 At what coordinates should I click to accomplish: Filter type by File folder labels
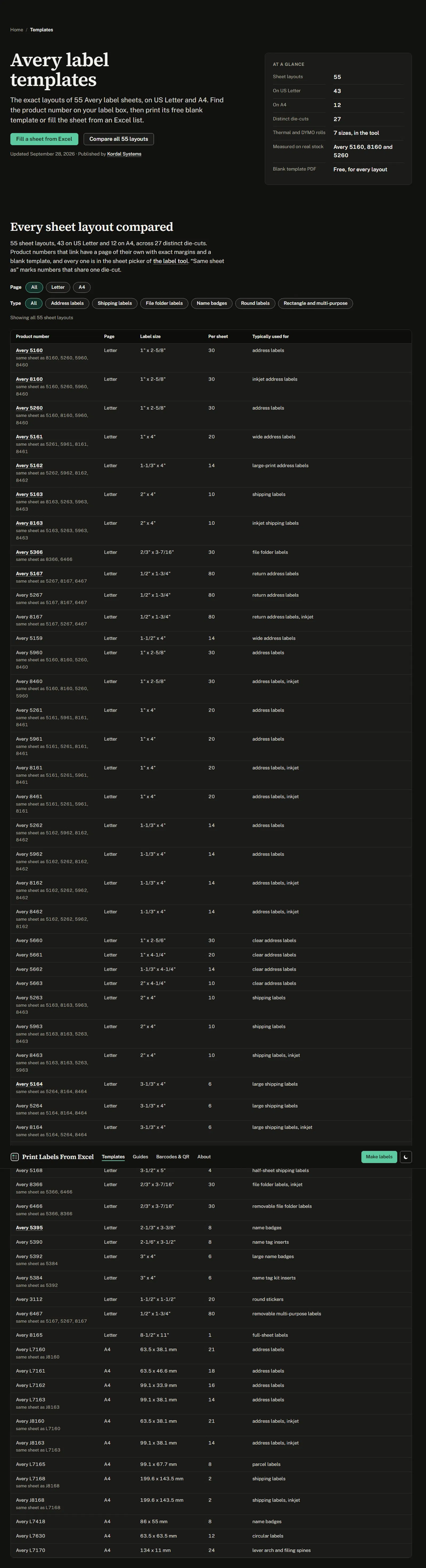pyautogui.click(x=164, y=303)
